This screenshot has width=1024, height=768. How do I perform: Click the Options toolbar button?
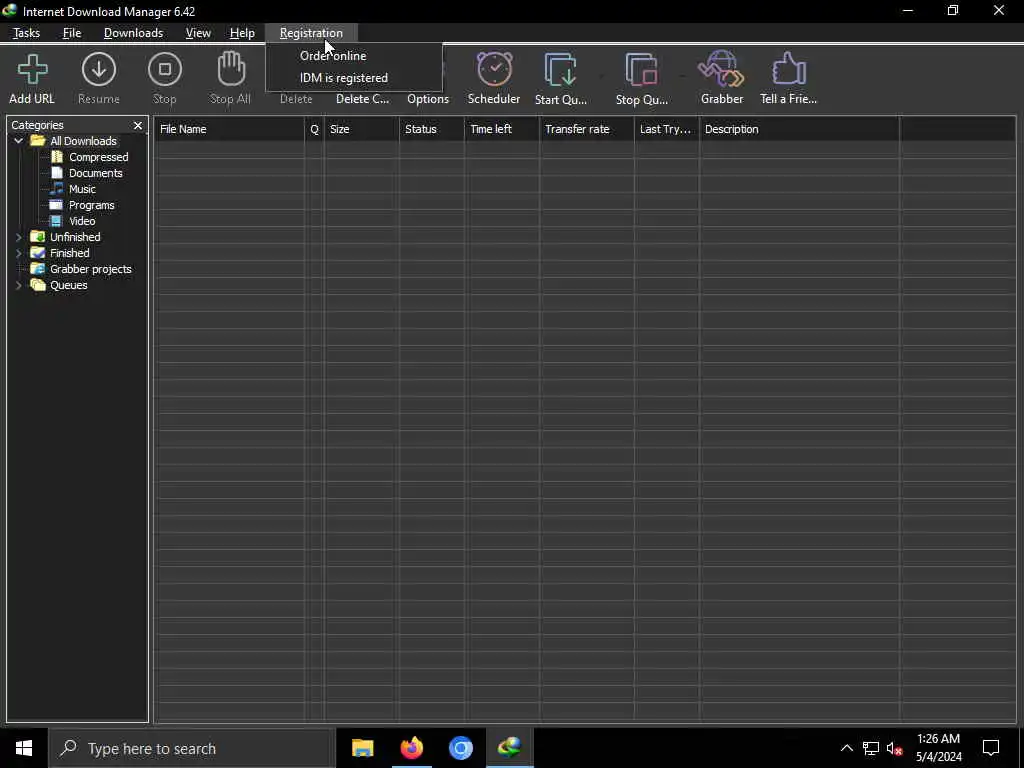428,99
